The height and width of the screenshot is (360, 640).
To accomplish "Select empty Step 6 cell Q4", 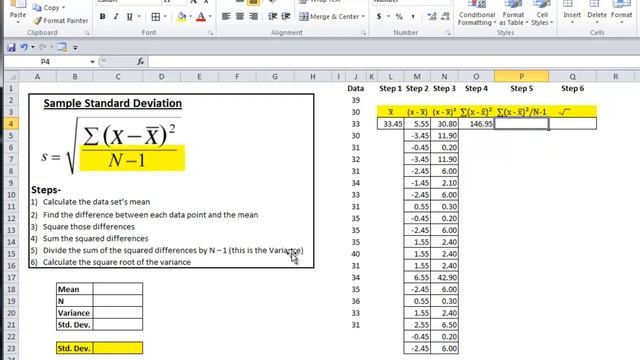I will pos(573,124).
